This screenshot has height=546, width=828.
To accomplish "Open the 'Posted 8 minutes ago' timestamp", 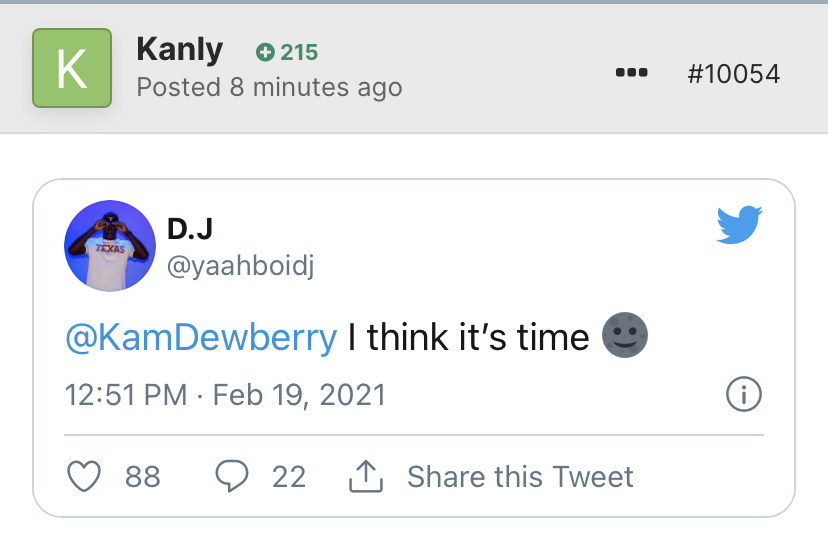I will click(x=269, y=87).
